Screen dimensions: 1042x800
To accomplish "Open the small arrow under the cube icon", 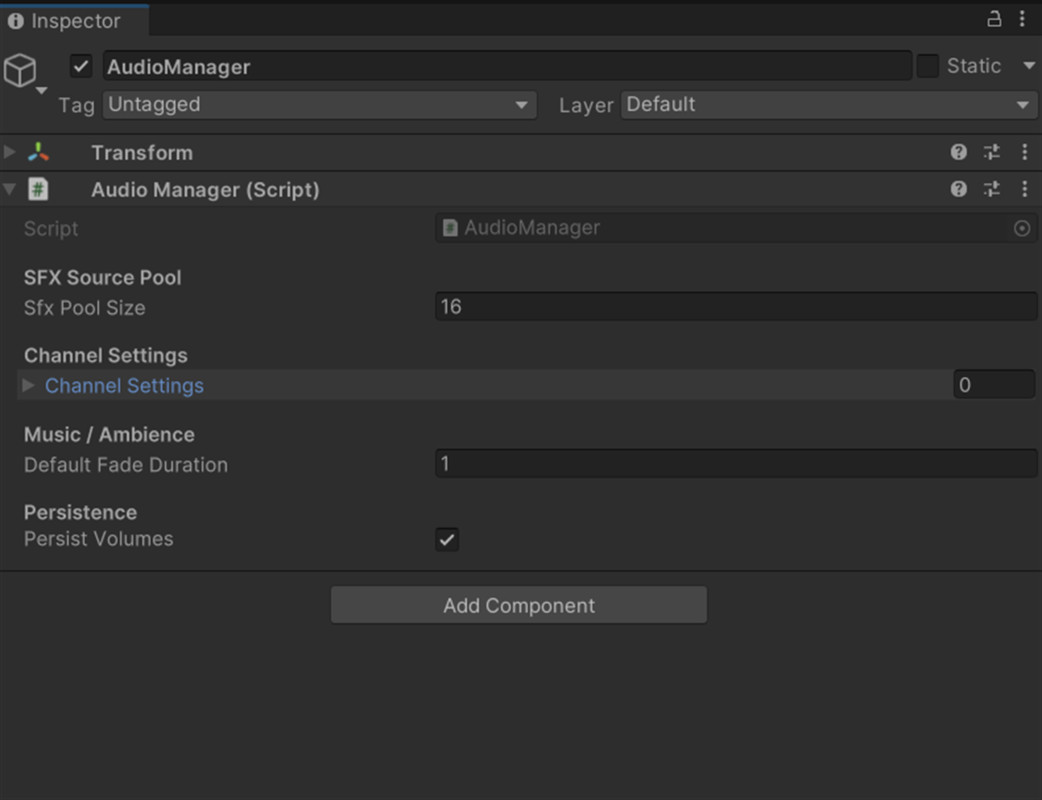I will [41, 90].
